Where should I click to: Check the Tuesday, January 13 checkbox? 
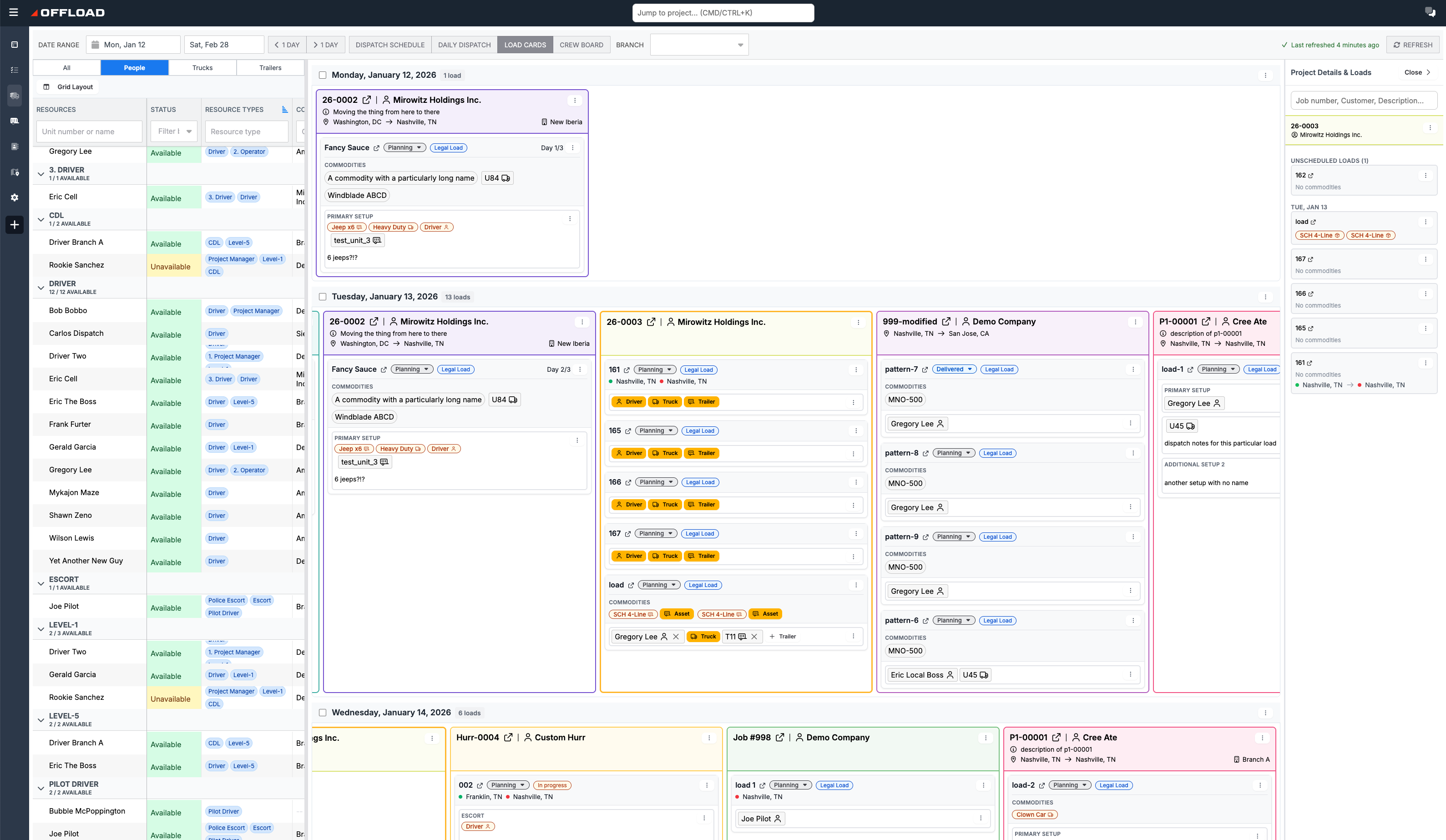click(323, 297)
